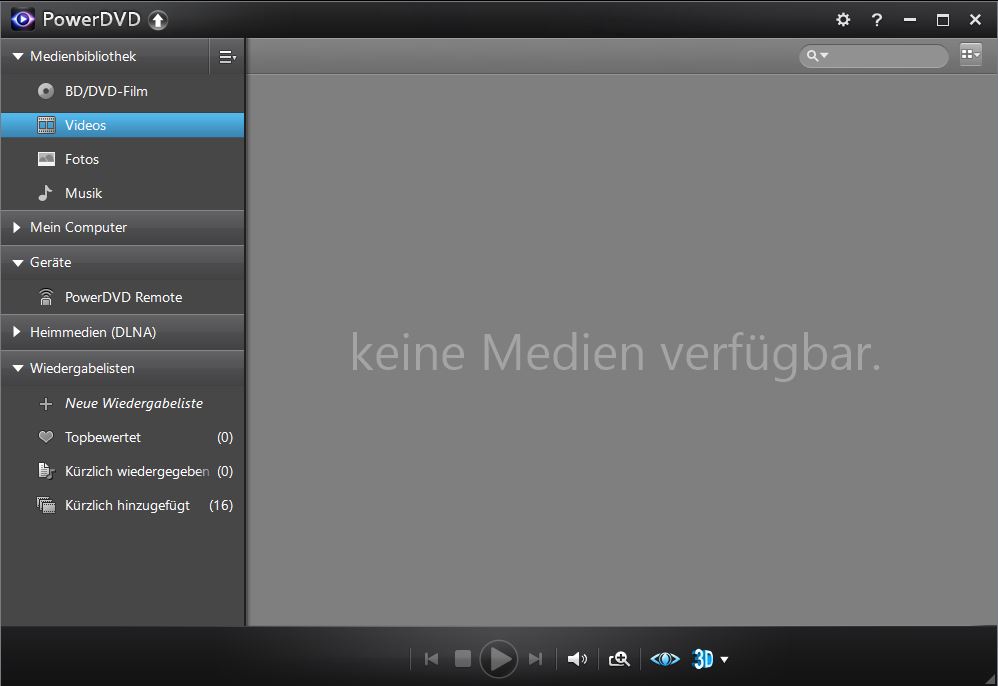Image resolution: width=998 pixels, height=686 pixels.
Task: Click the remote icon beside PowerDVD Remote
Action: click(46, 297)
